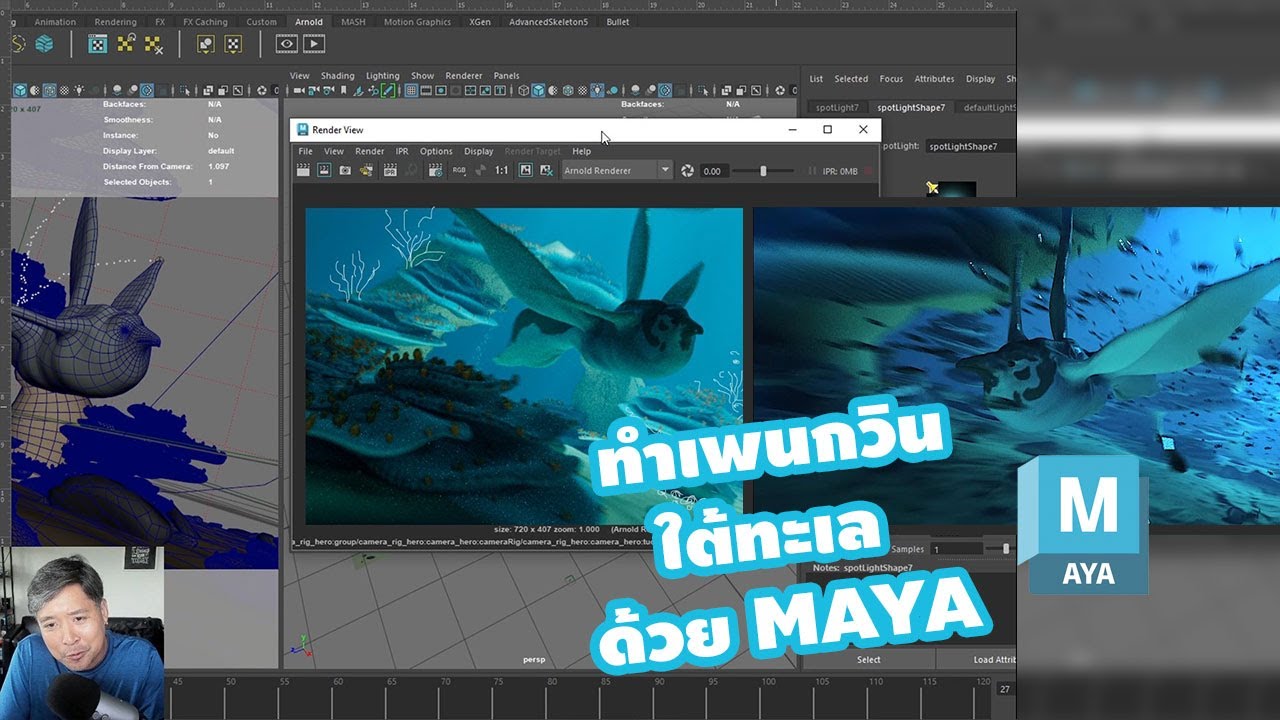Click the Samples value field showing 1
Image resolution: width=1280 pixels, height=720 pixels.
coord(955,549)
